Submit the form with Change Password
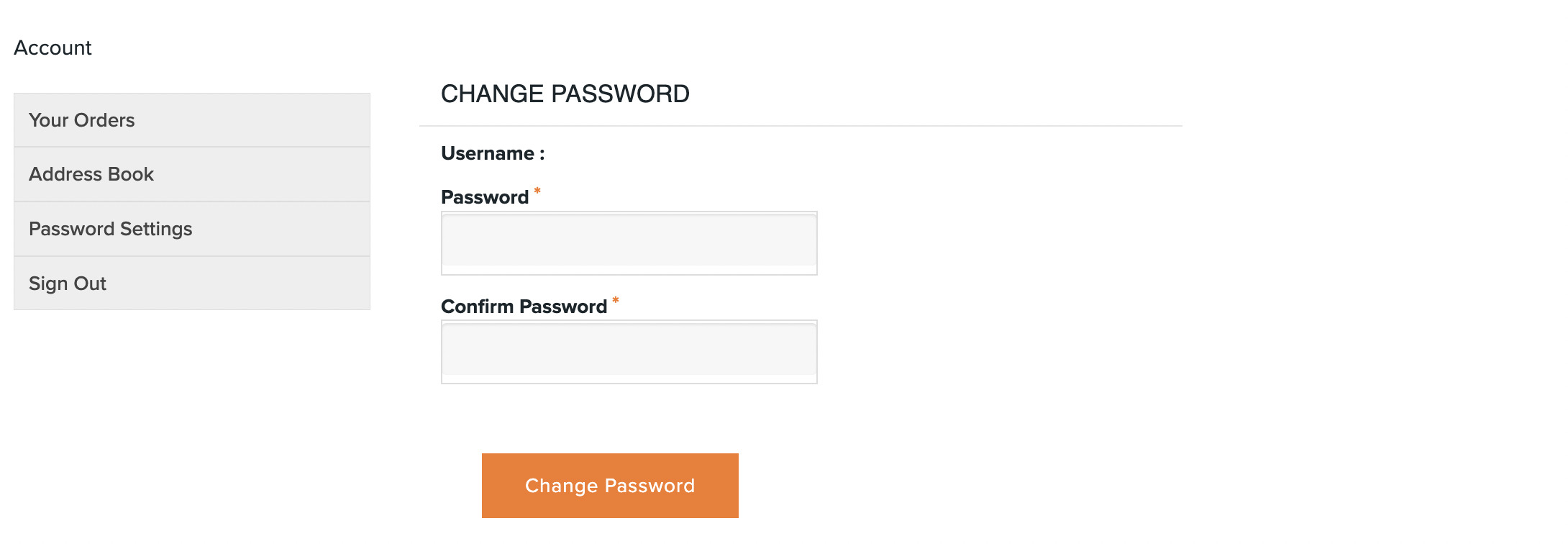The height and width of the screenshot is (544, 1568). coord(610,486)
